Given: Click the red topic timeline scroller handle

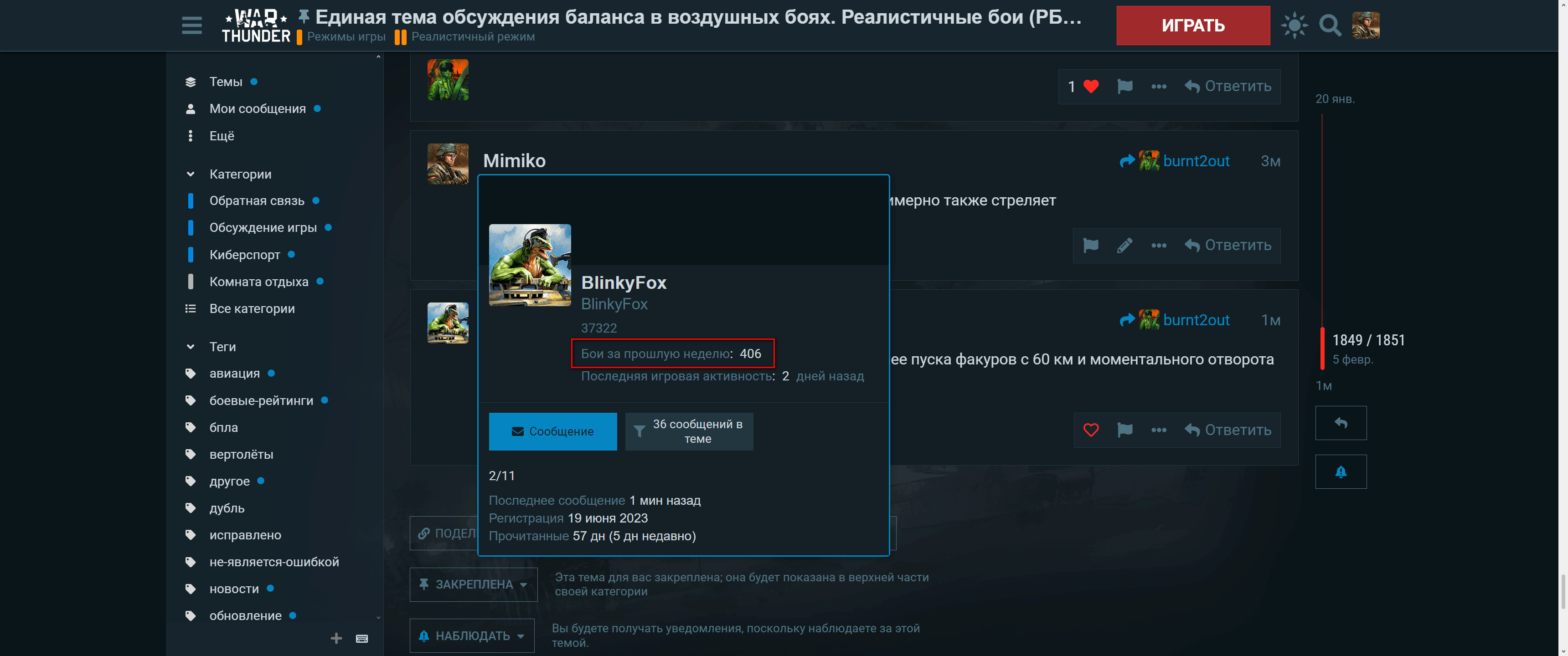Looking at the screenshot, I should coord(1322,348).
